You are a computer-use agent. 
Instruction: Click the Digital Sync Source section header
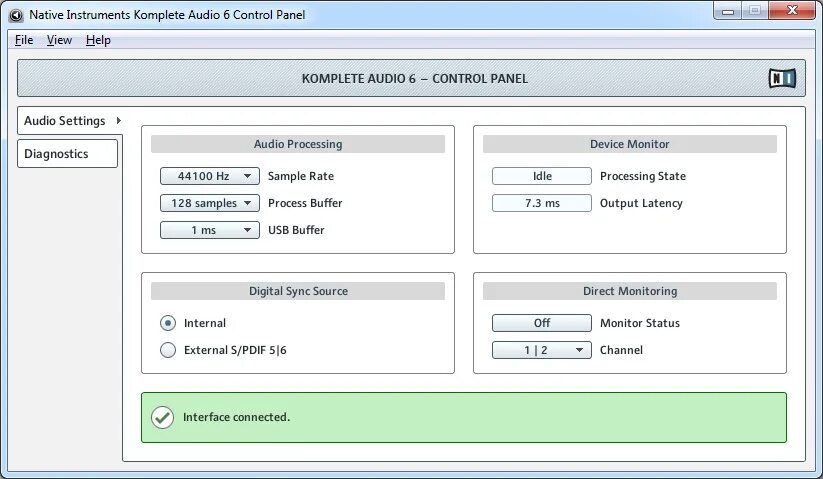point(298,291)
